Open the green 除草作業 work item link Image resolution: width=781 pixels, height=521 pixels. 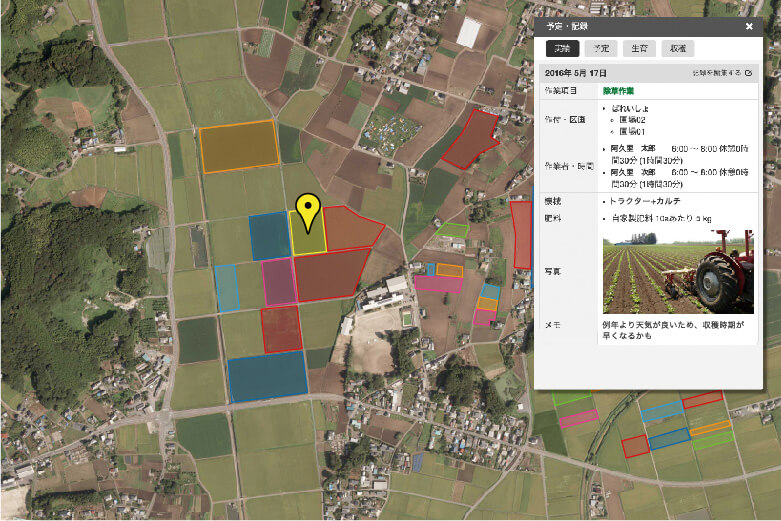click(x=620, y=91)
